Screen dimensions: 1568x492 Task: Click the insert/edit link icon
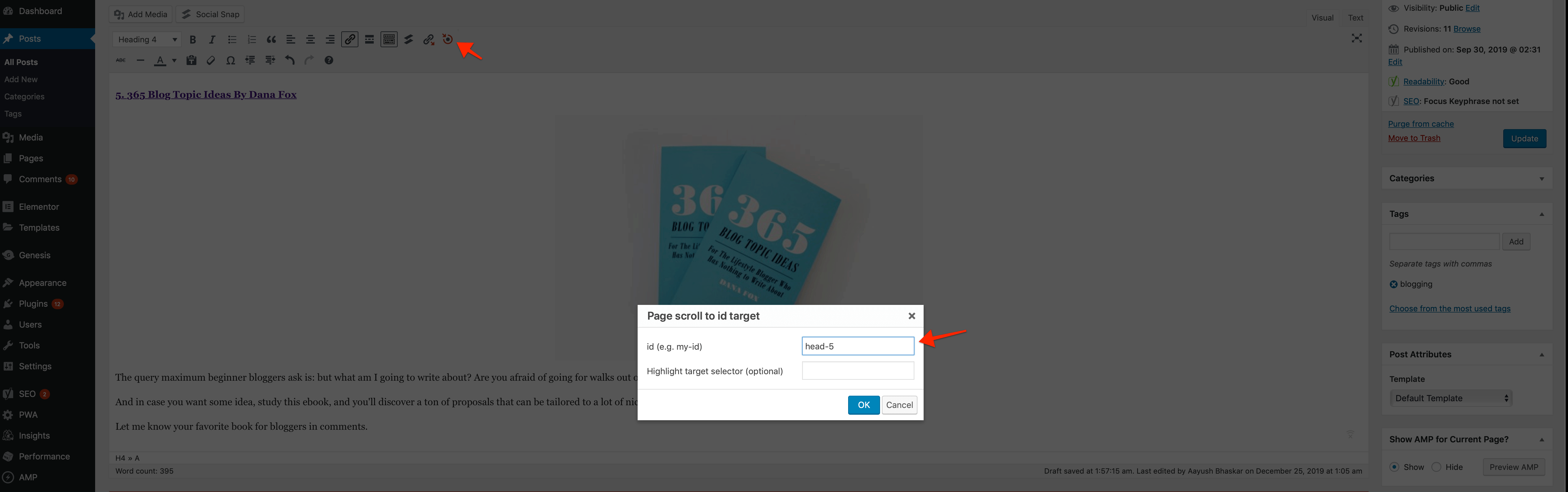(x=350, y=40)
